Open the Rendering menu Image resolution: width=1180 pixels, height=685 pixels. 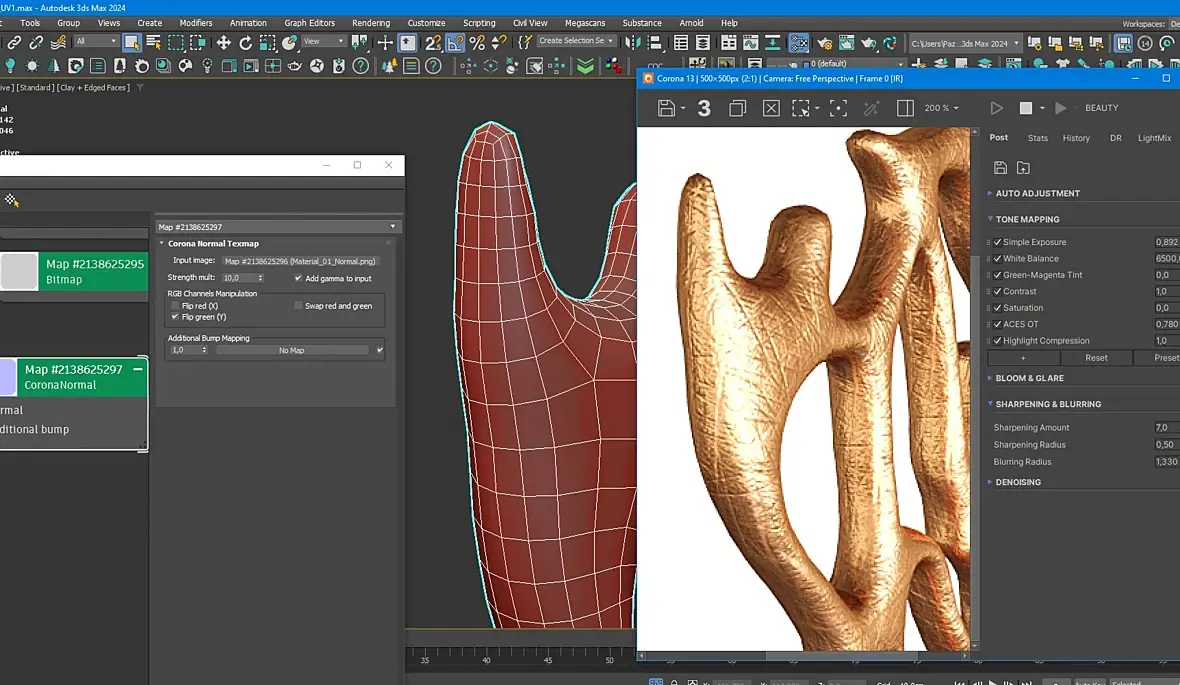371,23
